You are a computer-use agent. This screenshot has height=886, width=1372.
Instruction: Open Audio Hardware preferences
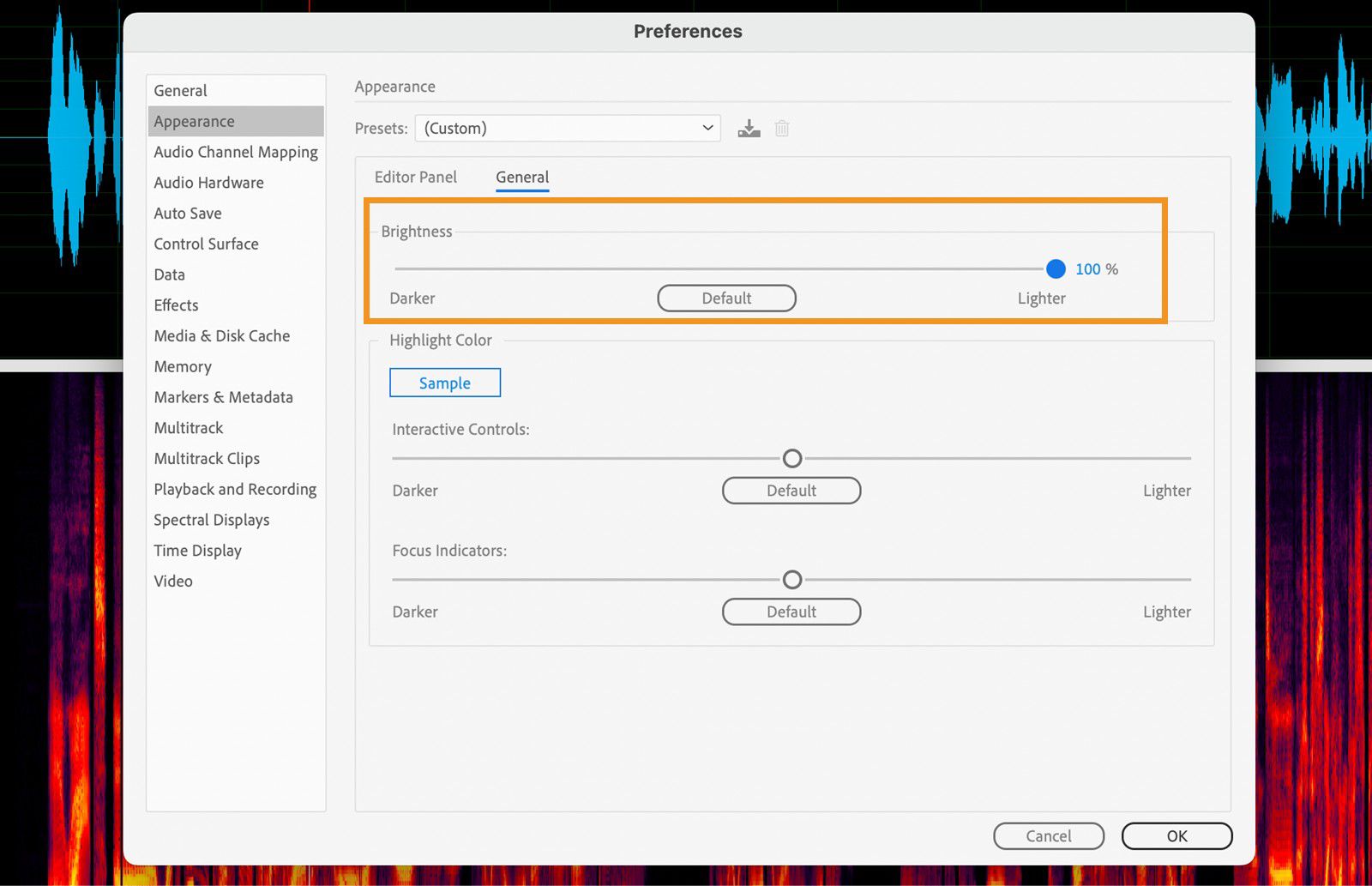click(x=208, y=183)
